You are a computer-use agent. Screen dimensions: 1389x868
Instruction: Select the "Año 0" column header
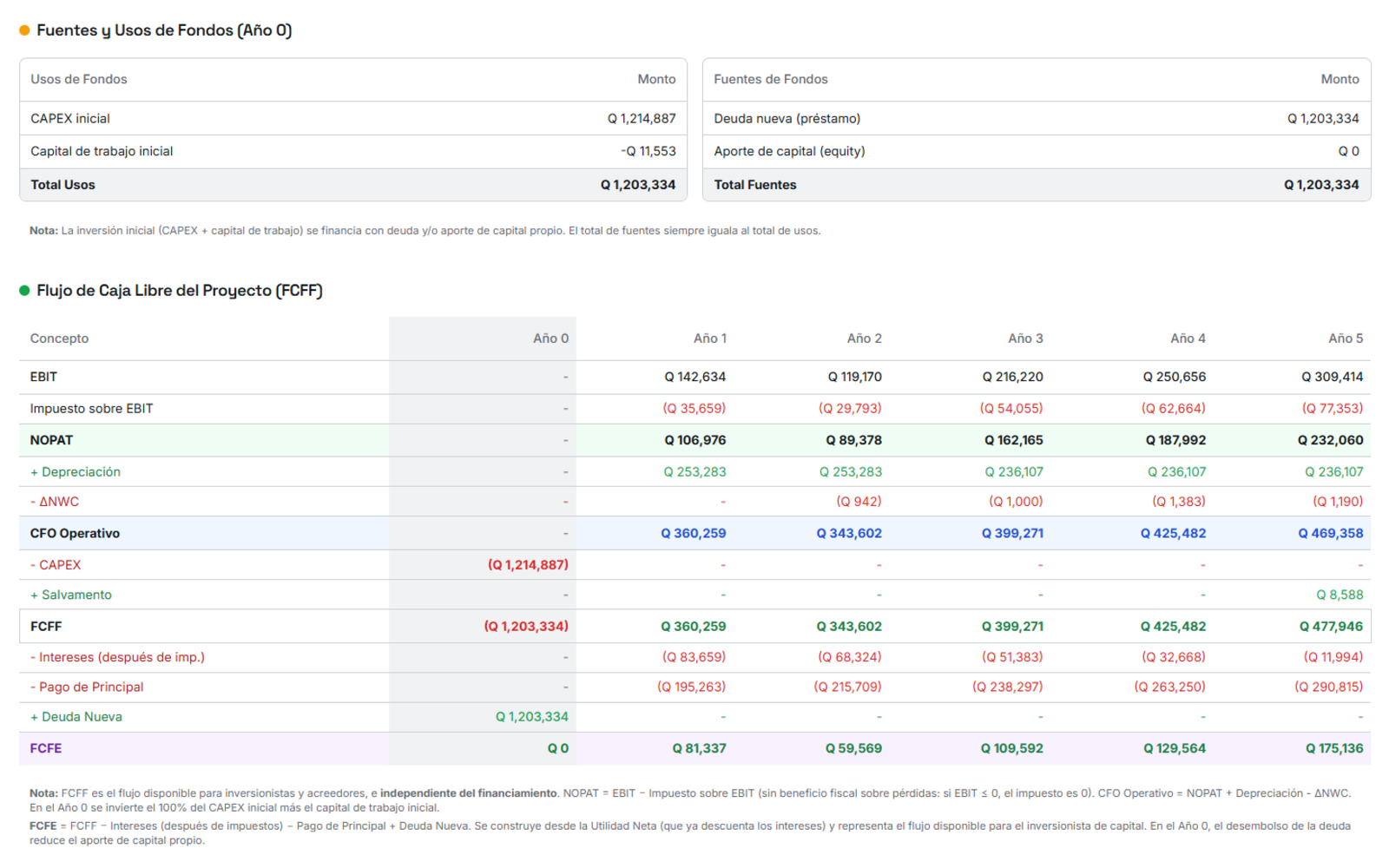tap(550, 339)
